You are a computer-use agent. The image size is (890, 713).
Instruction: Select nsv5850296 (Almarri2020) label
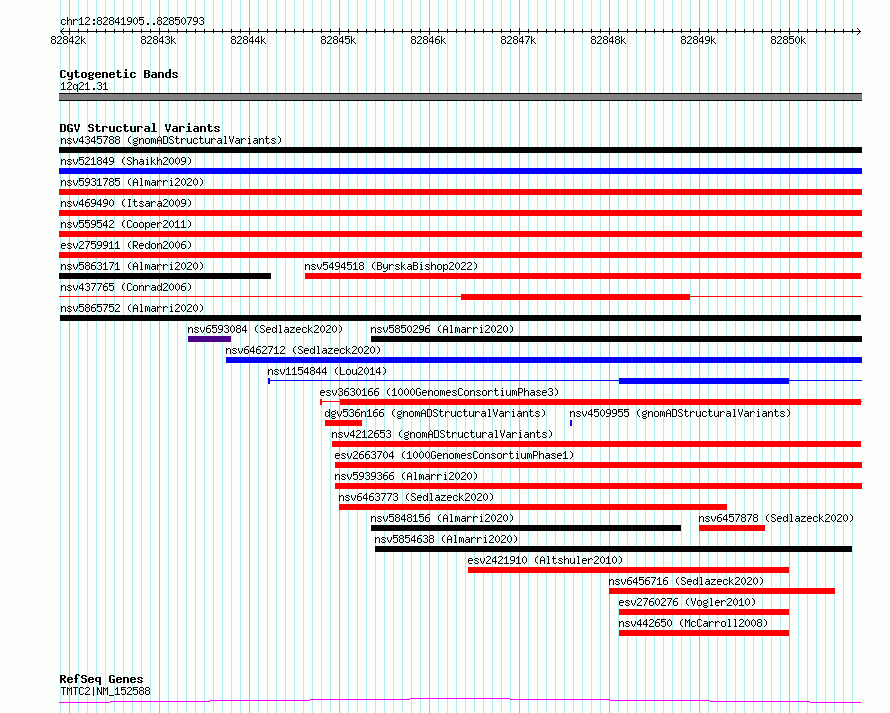click(442, 329)
